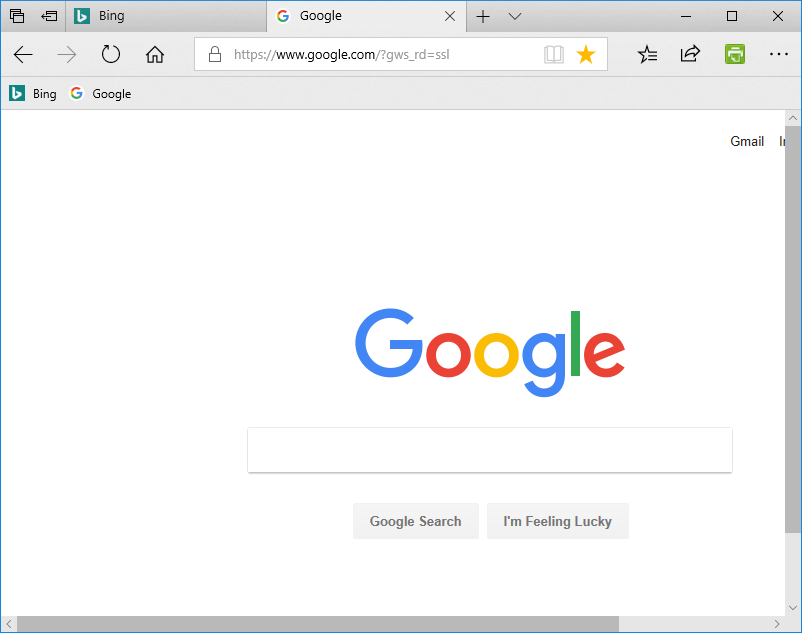Open Bing from the favorites bar

click(x=33, y=94)
